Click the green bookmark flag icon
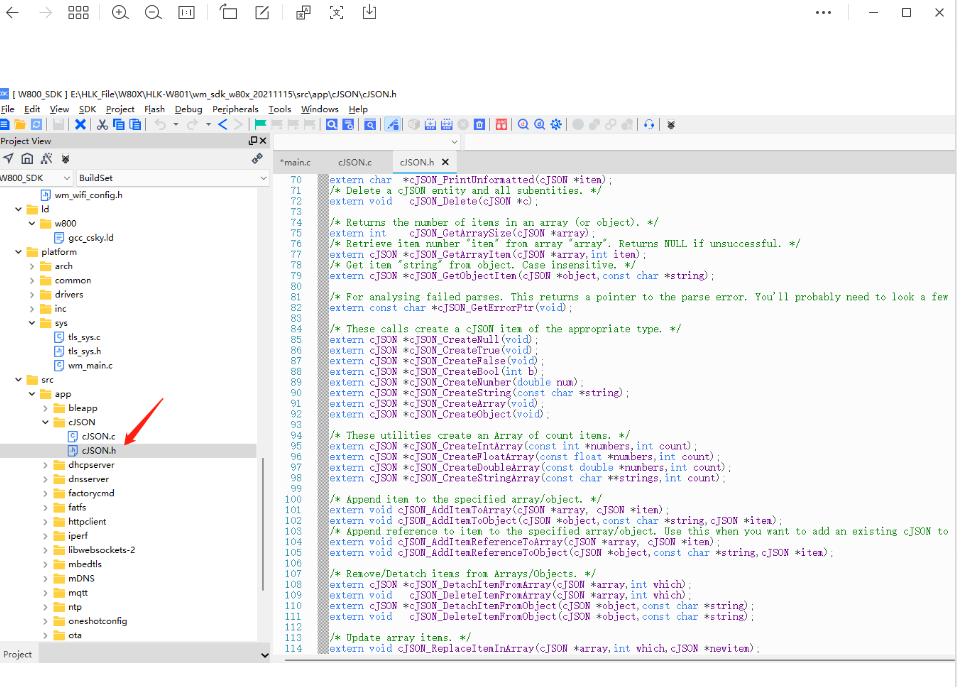Image resolution: width=957 pixels, height=687 pixels. click(261, 124)
